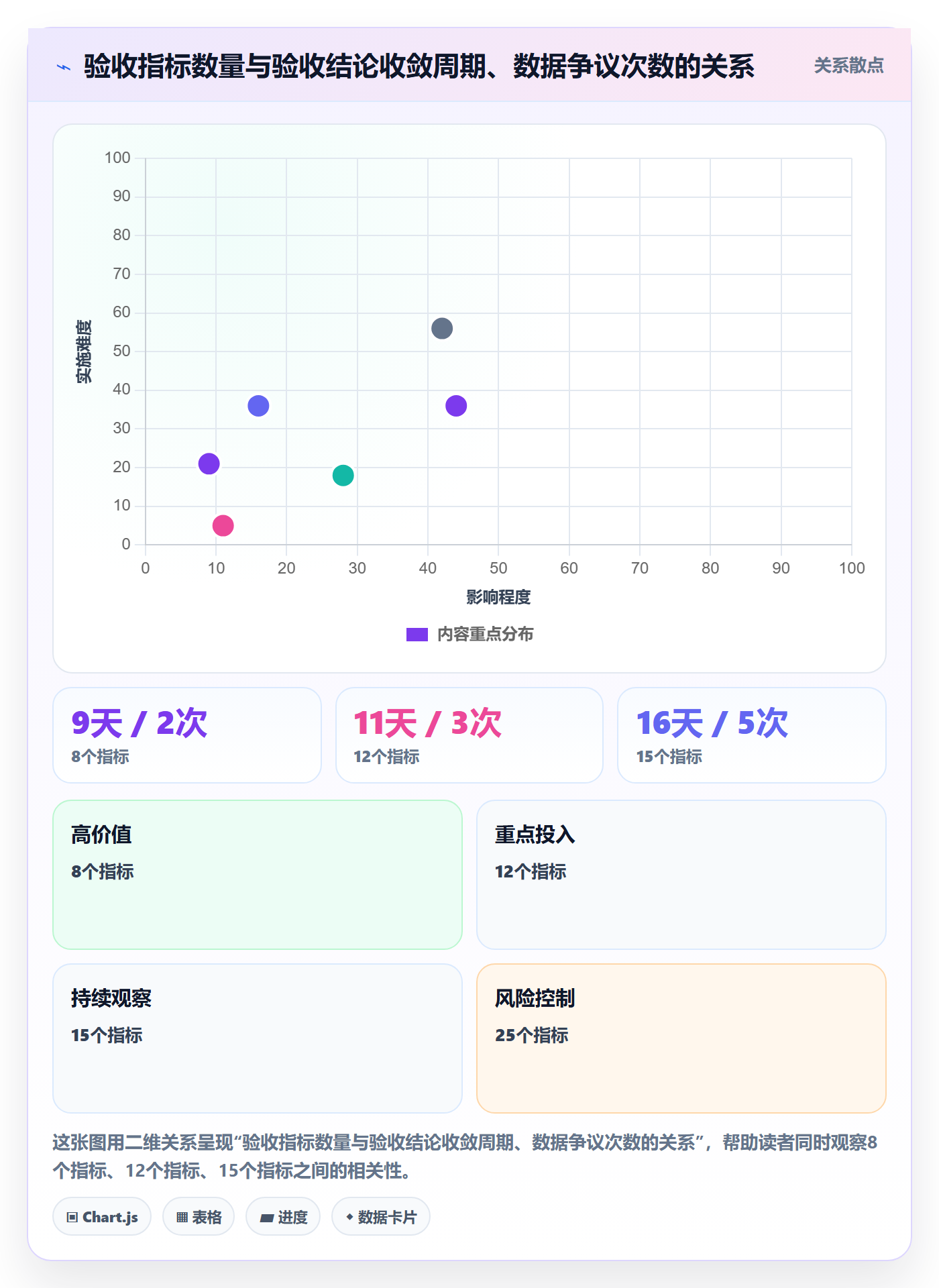
Task: Select the pink data point in the scatter chart
Action: [223, 526]
